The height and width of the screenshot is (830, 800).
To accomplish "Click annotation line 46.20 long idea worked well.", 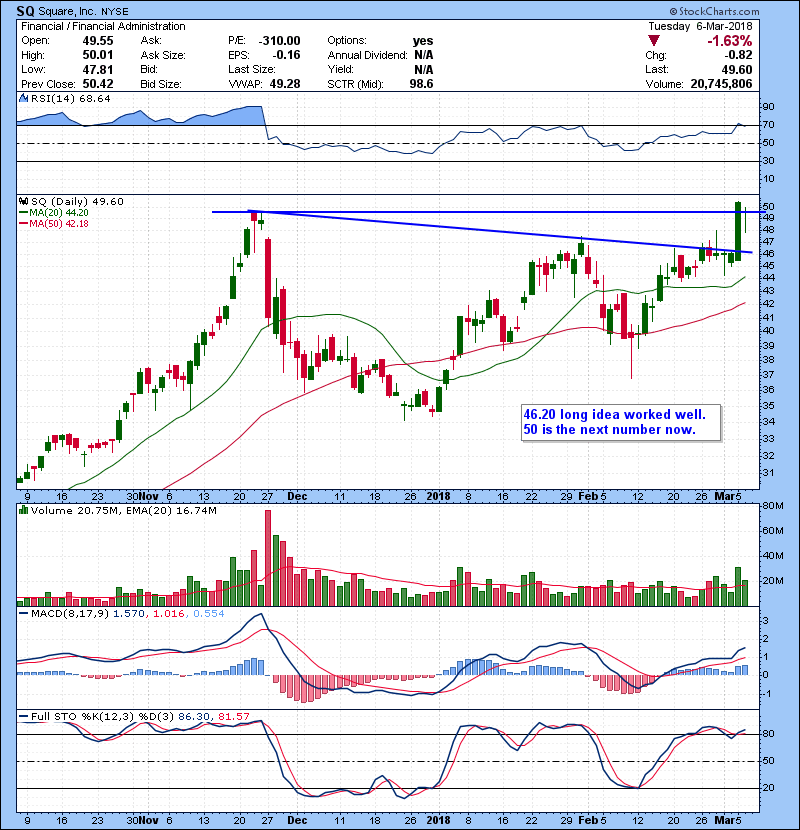I will pos(614,414).
